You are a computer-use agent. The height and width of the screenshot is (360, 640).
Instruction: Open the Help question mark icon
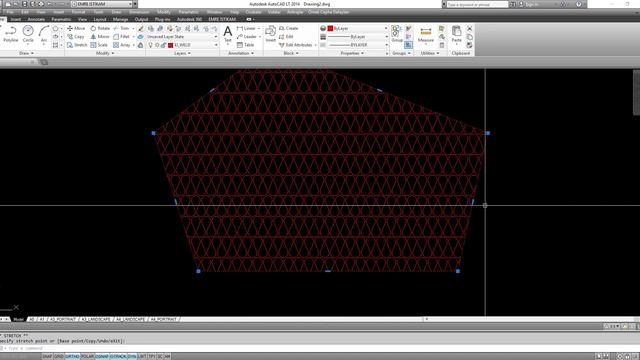pos(579,4)
